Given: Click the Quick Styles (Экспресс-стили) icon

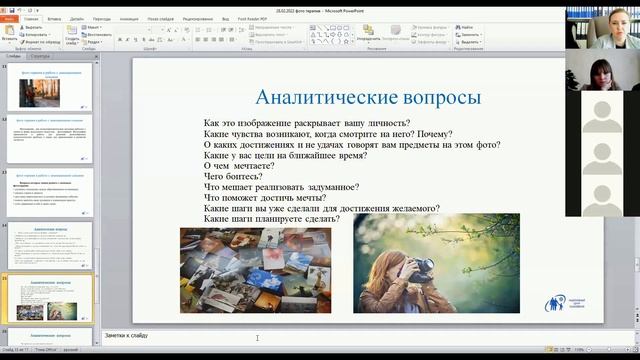Looking at the screenshot, I should tap(395, 30).
